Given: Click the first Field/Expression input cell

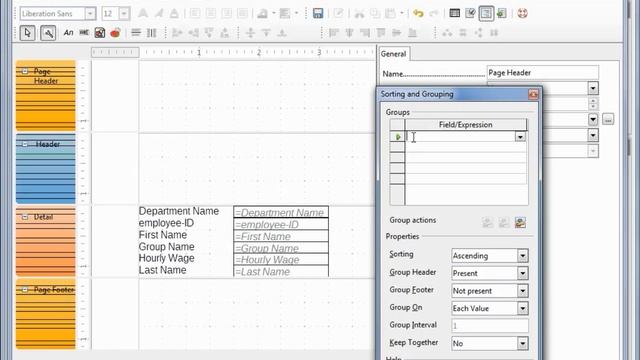Looking at the screenshot, I should point(460,137).
